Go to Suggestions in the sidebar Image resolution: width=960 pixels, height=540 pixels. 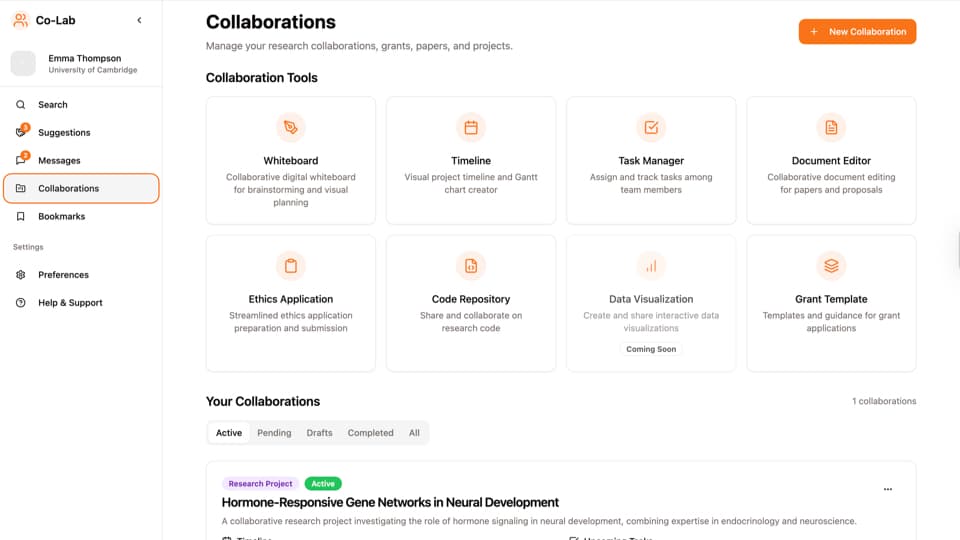pos(81,133)
